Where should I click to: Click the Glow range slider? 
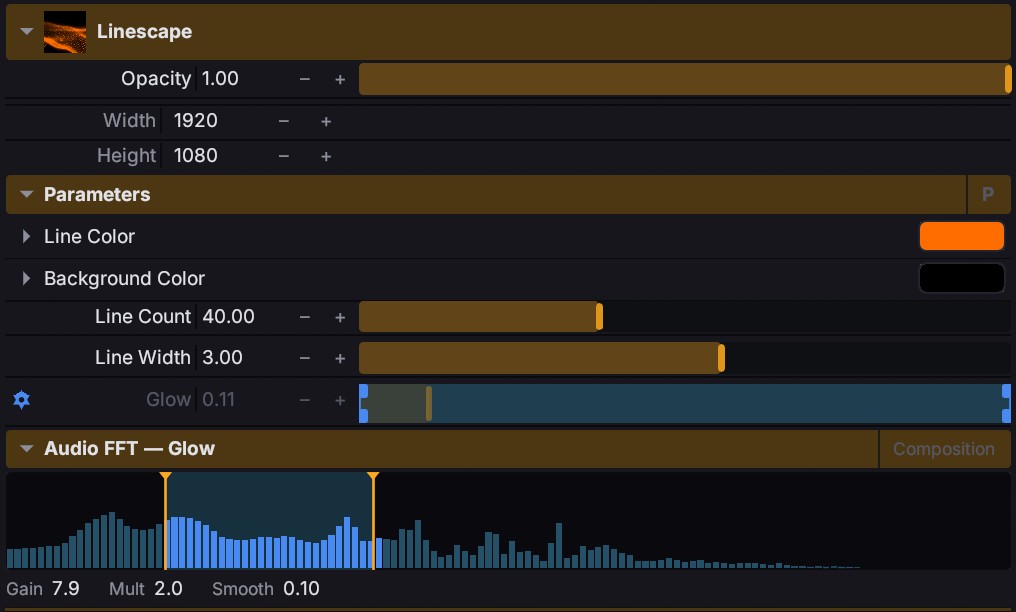click(685, 403)
